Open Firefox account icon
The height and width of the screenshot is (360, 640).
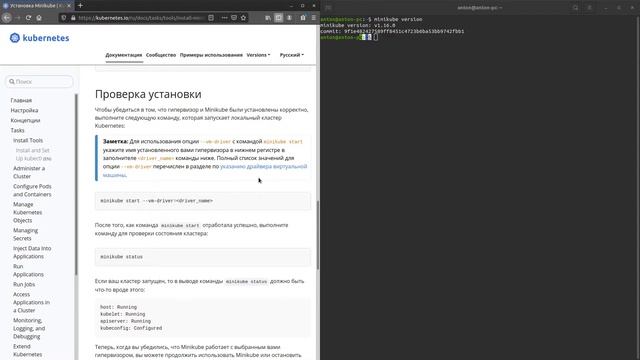point(289,18)
